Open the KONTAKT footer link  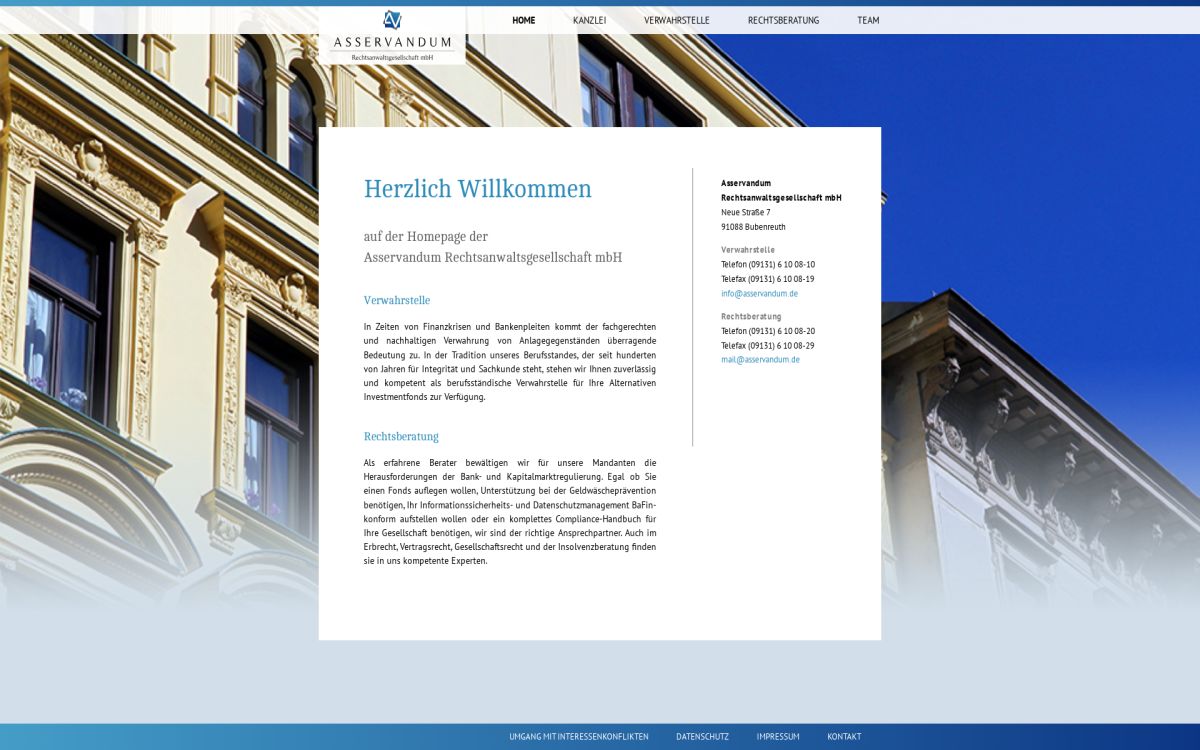[x=843, y=736]
